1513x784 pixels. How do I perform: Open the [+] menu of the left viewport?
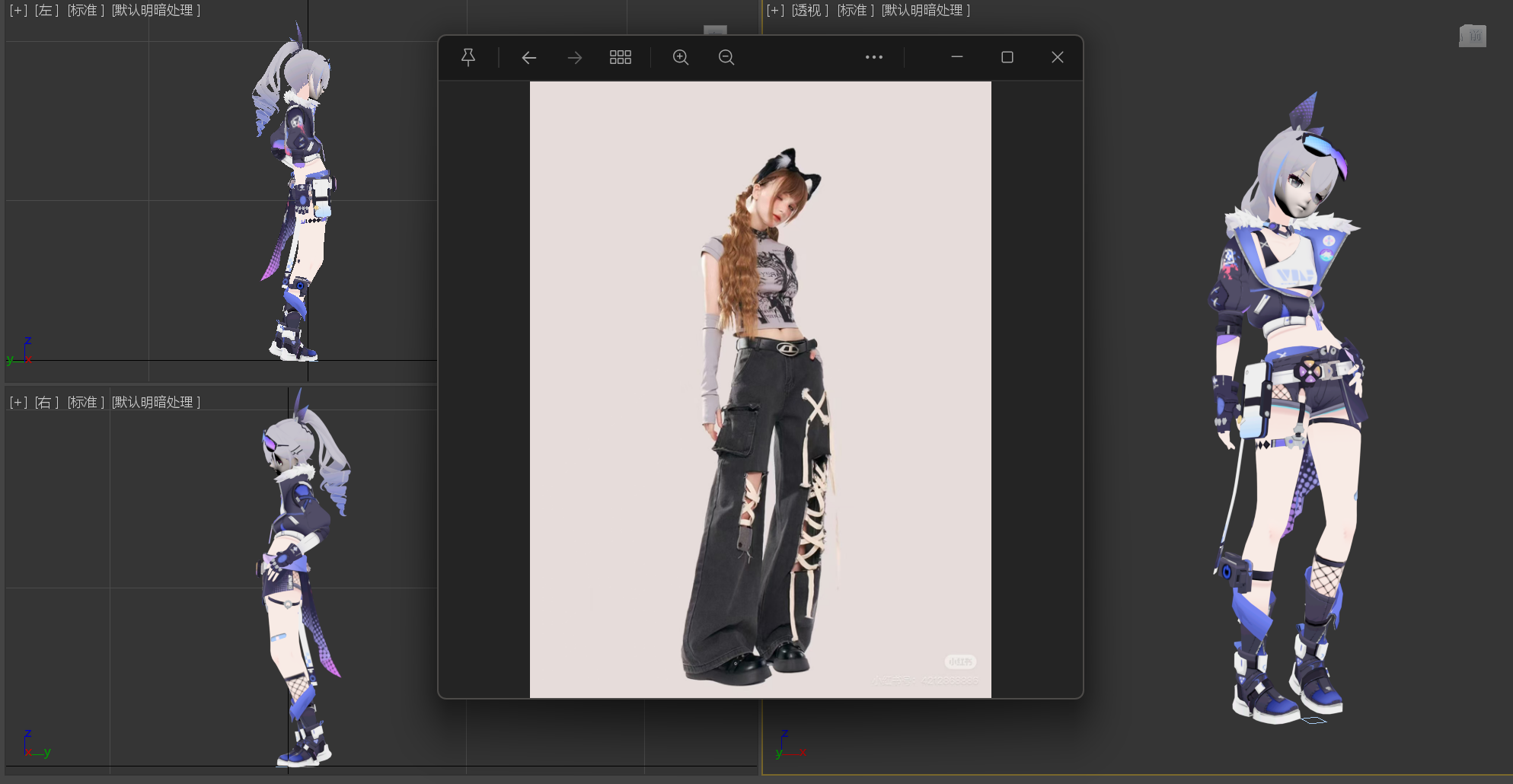(18, 11)
